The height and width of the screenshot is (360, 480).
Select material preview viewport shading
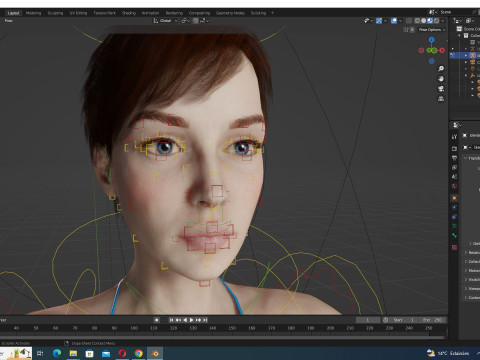[430, 21]
